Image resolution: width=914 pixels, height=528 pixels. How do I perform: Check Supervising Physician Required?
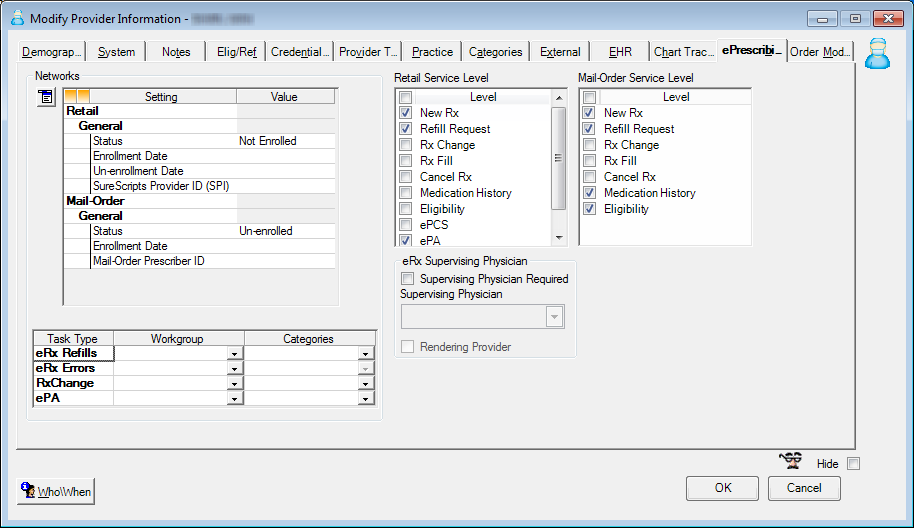[408, 279]
